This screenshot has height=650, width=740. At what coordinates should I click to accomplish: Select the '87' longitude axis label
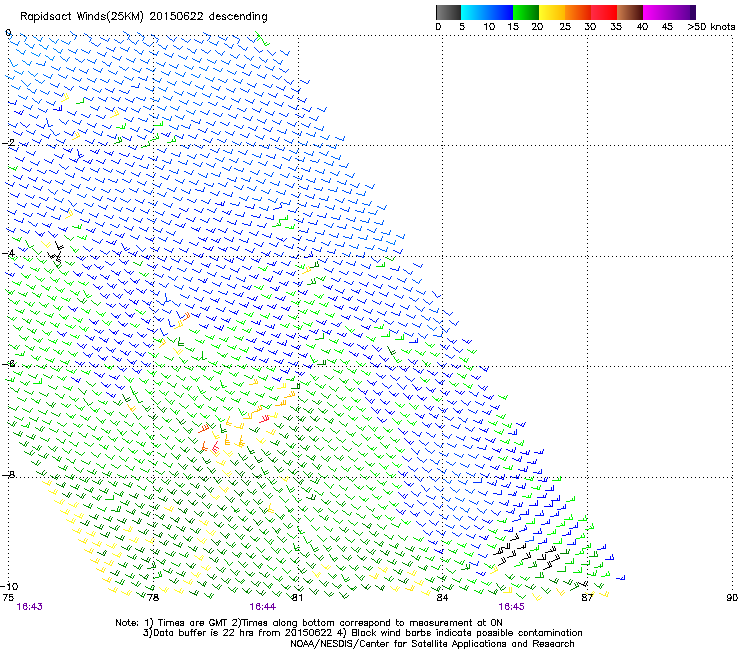coord(587,598)
